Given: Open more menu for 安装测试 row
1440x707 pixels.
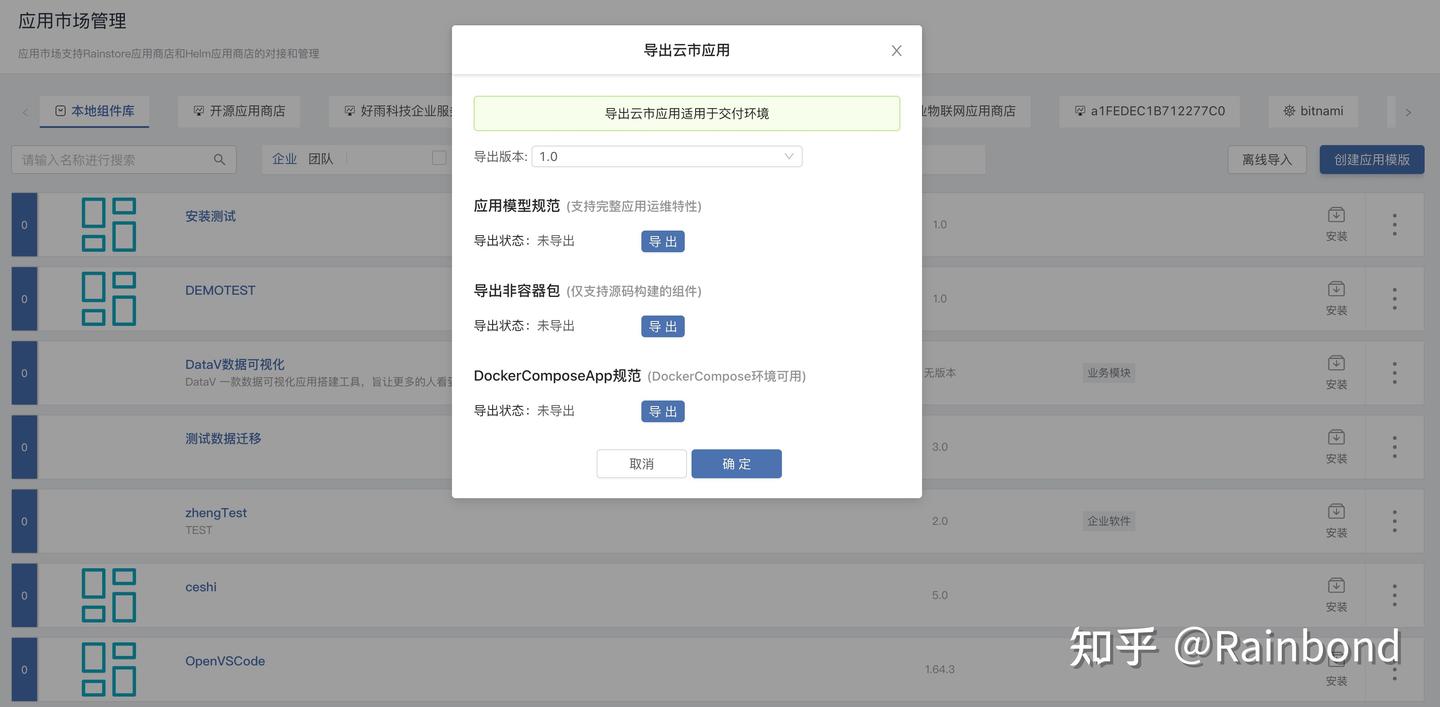Looking at the screenshot, I should click(x=1394, y=224).
